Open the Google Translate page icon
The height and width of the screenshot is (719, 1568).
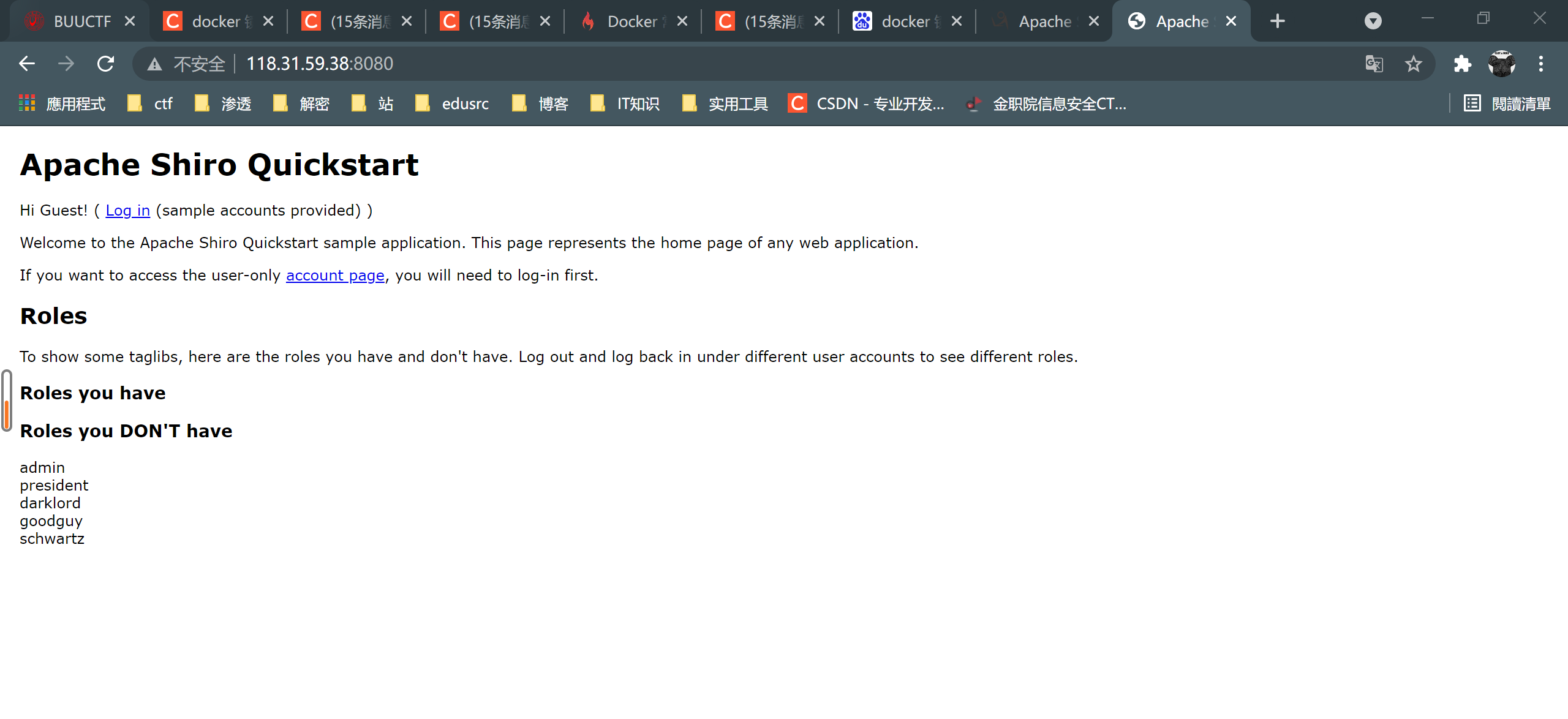pyautogui.click(x=1374, y=64)
